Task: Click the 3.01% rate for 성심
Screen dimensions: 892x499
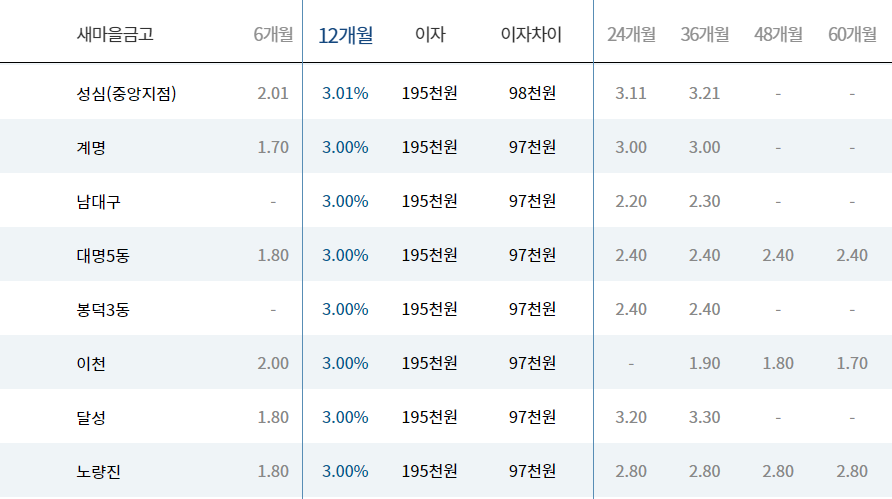Action: pyautogui.click(x=345, y=93)
